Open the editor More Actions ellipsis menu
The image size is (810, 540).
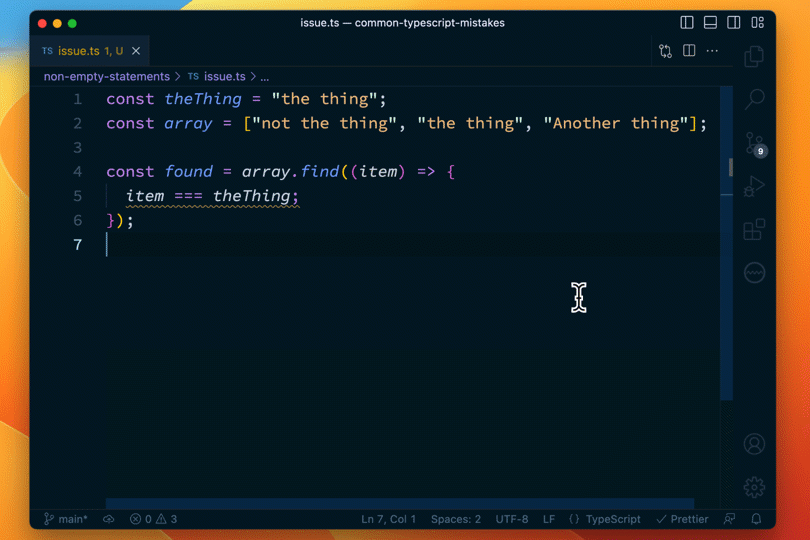712,51
